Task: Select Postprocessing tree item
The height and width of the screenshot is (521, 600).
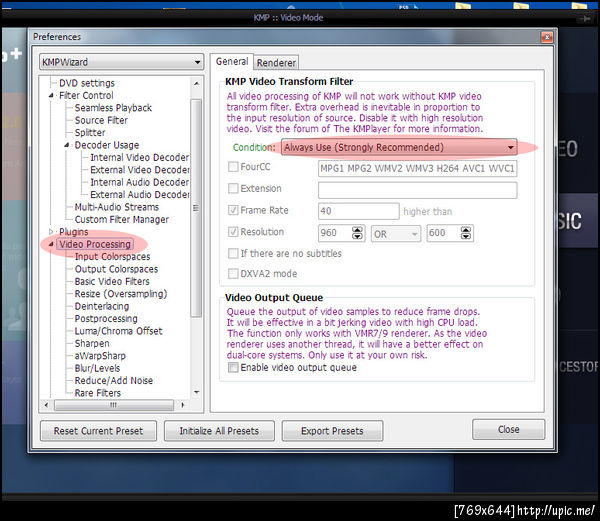Action: point(106,319)
